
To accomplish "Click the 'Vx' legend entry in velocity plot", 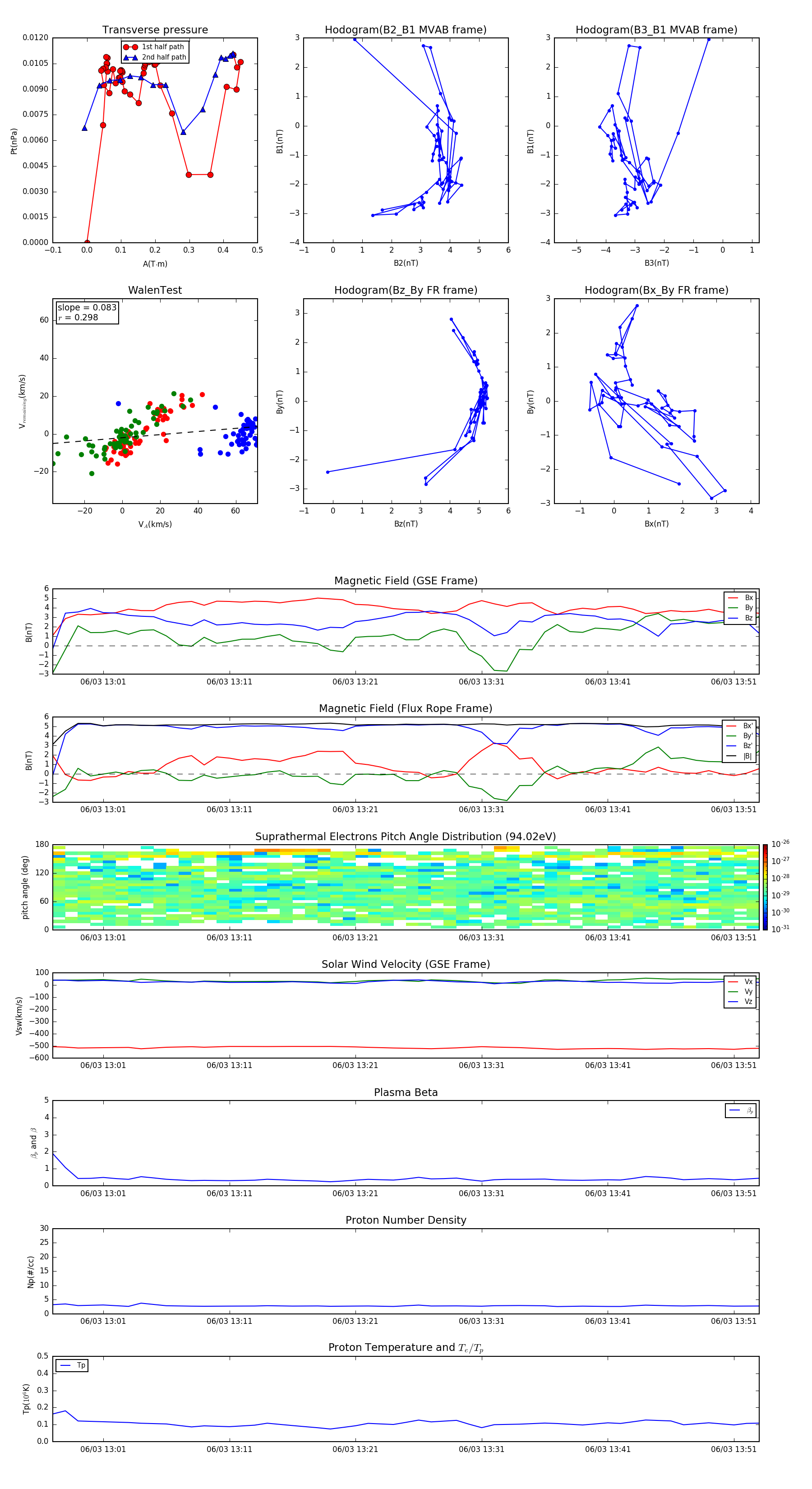I will pyautogui.click(x=741, y=981).
